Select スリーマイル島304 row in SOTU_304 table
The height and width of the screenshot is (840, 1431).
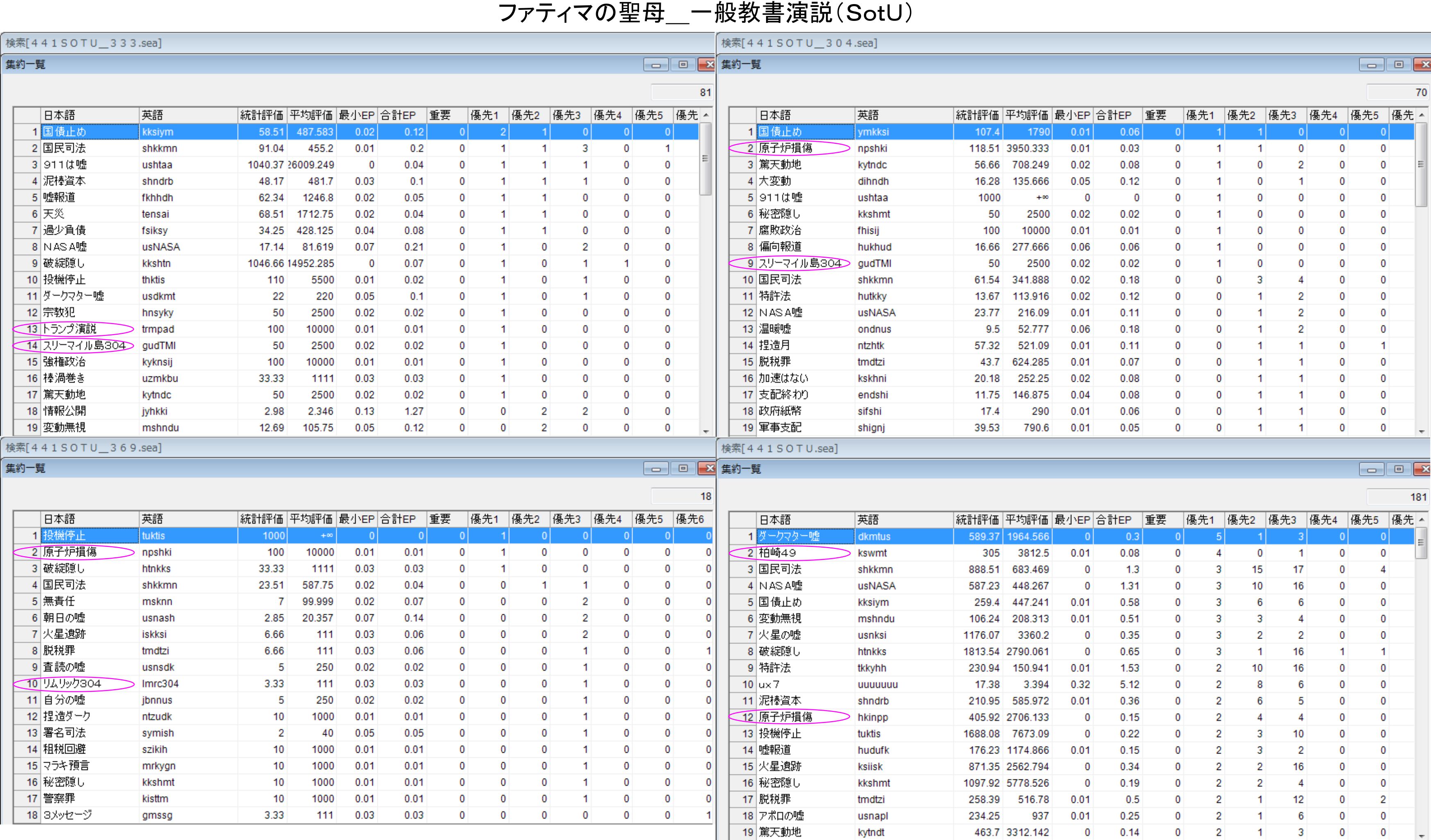tap(800, 263)
